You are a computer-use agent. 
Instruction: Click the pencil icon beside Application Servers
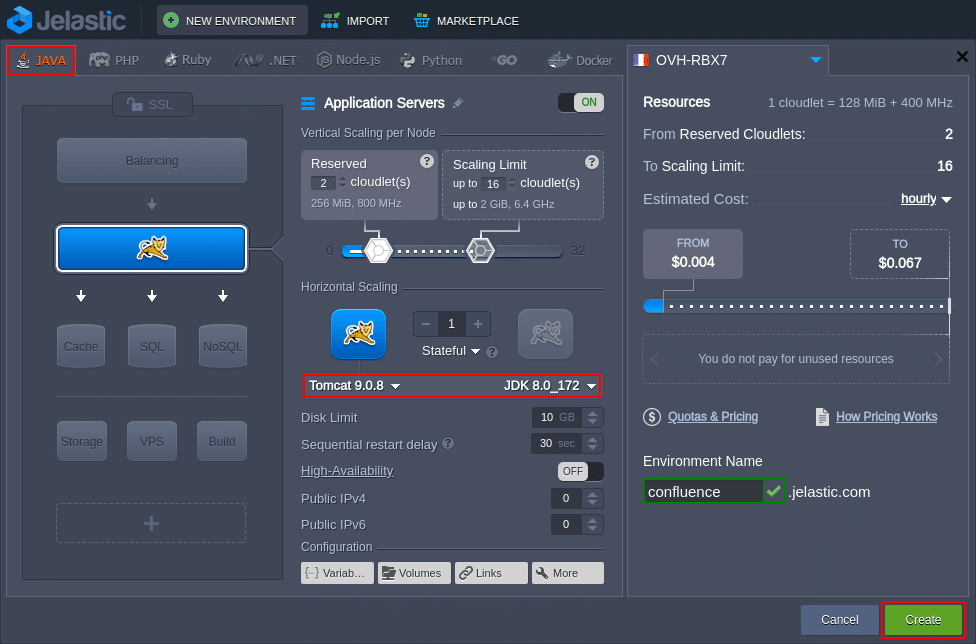coord(458,103)
